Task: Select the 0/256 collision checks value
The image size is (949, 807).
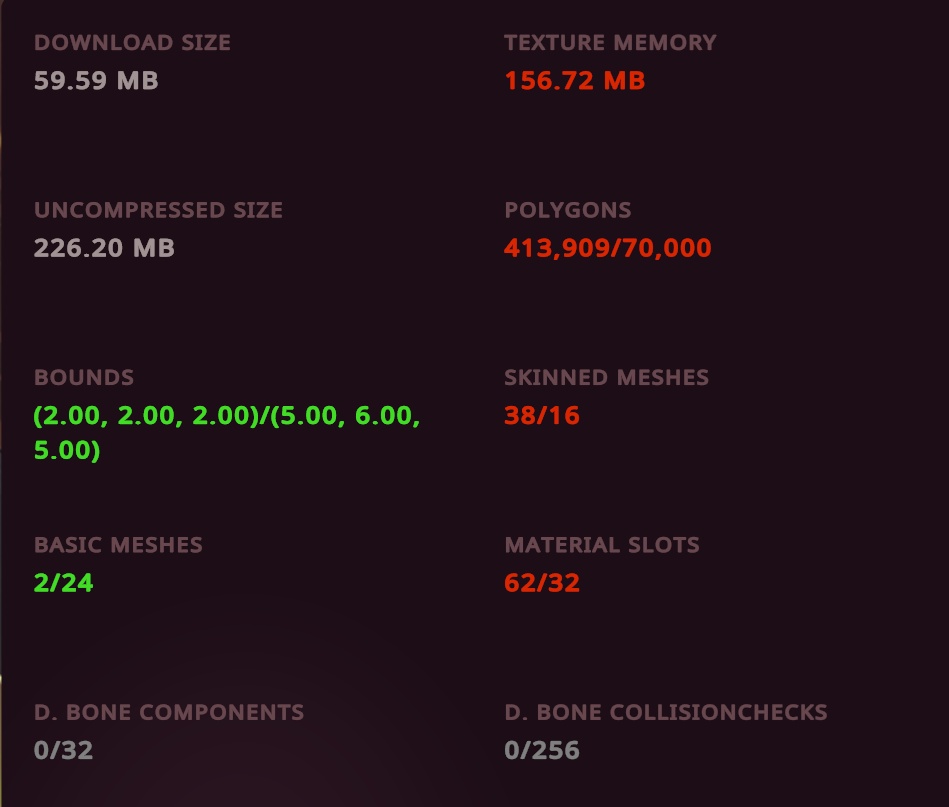Action: pos(542,751)
